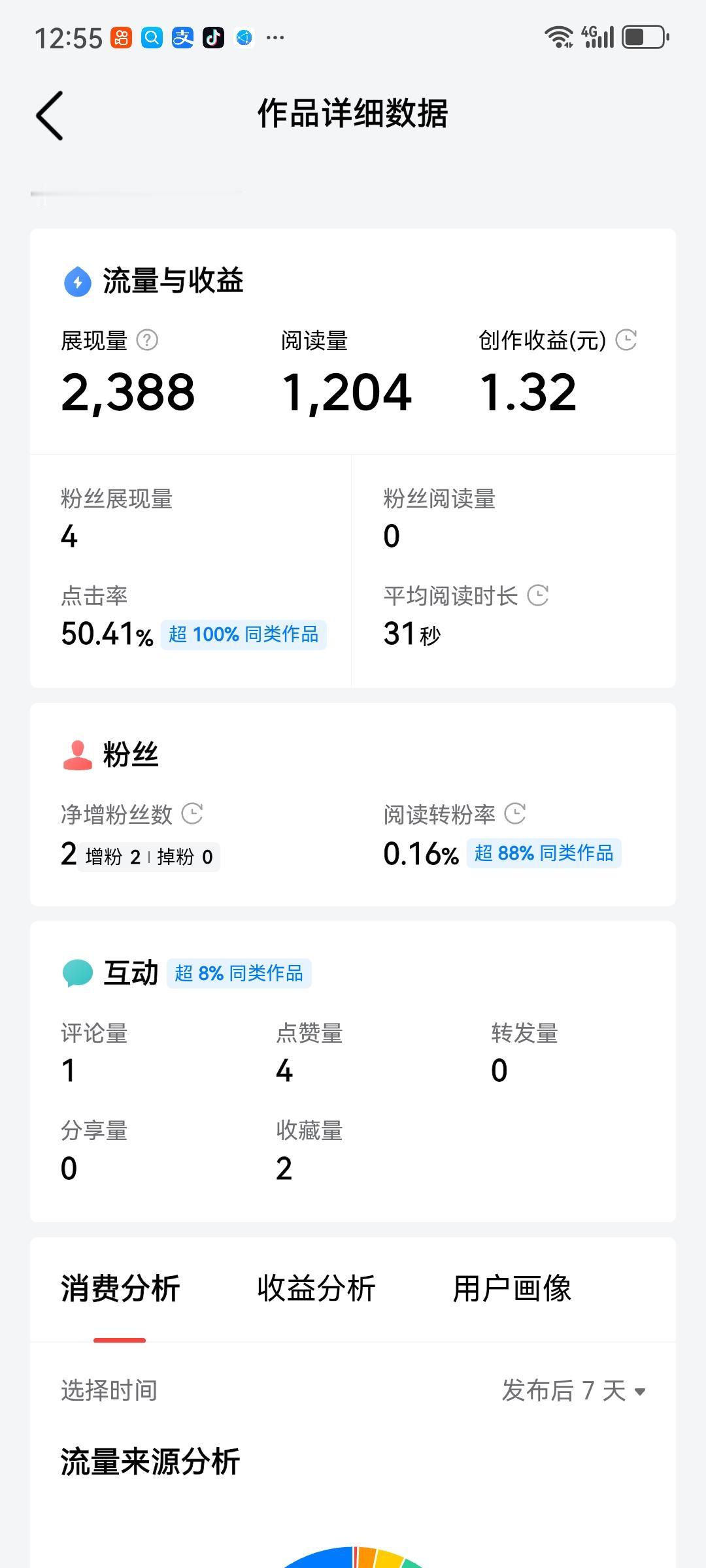Tap the question mark beside 展现量

click(x=147, y=340)
